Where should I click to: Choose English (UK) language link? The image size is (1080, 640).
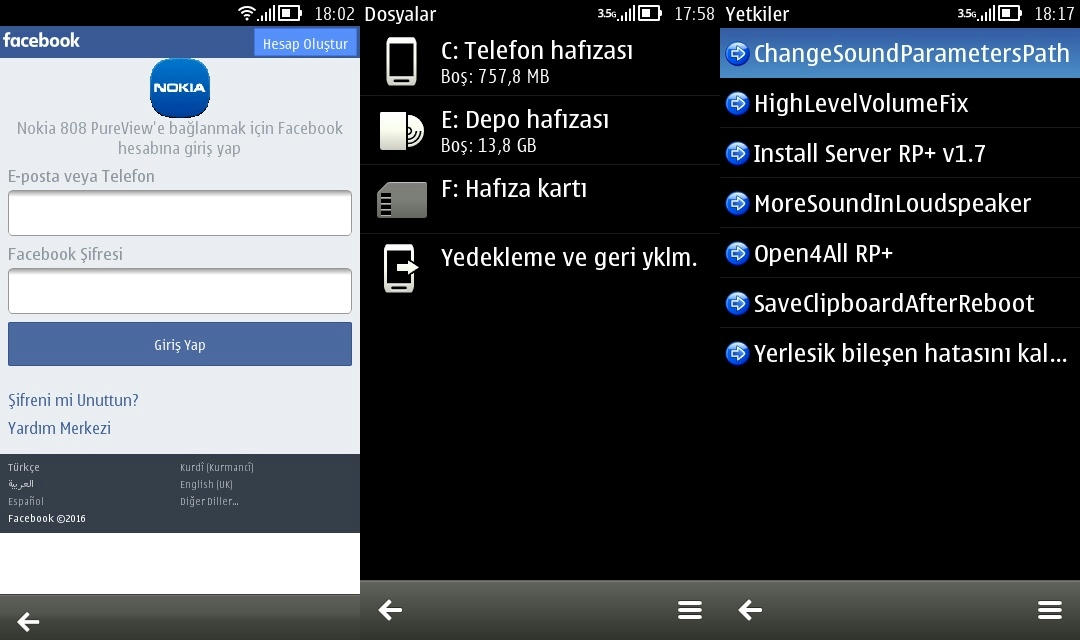pos(207,484)
